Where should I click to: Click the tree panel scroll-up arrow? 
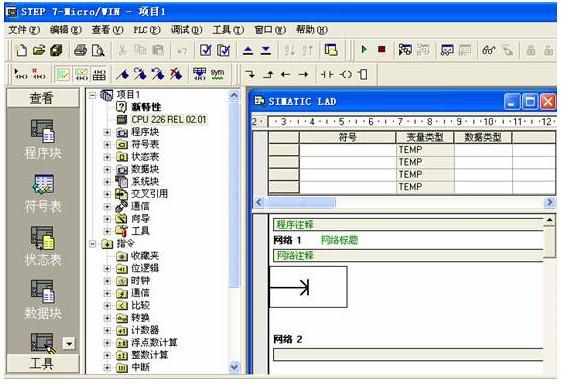pos(234,95)
